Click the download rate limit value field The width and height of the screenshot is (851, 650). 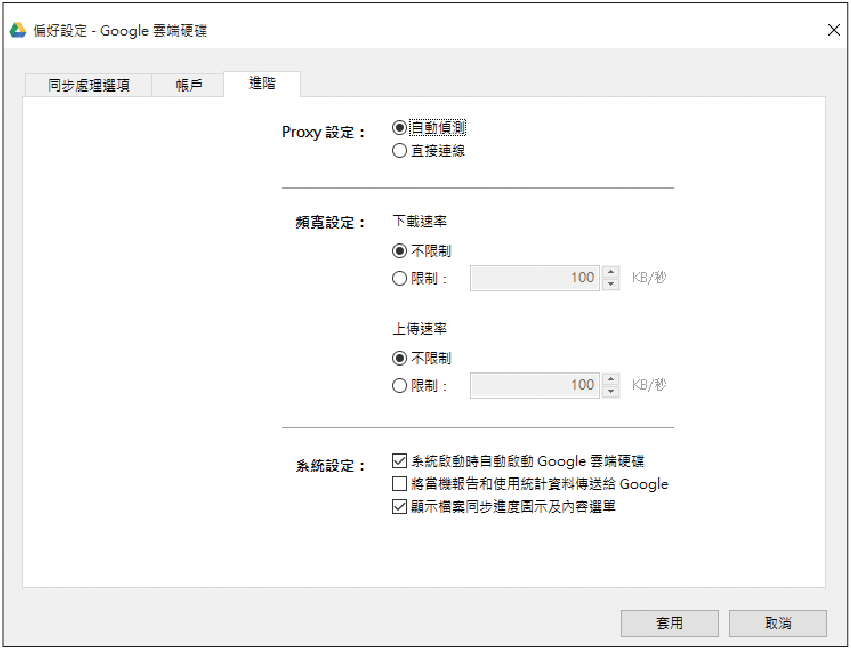click(x=535, y=278)
